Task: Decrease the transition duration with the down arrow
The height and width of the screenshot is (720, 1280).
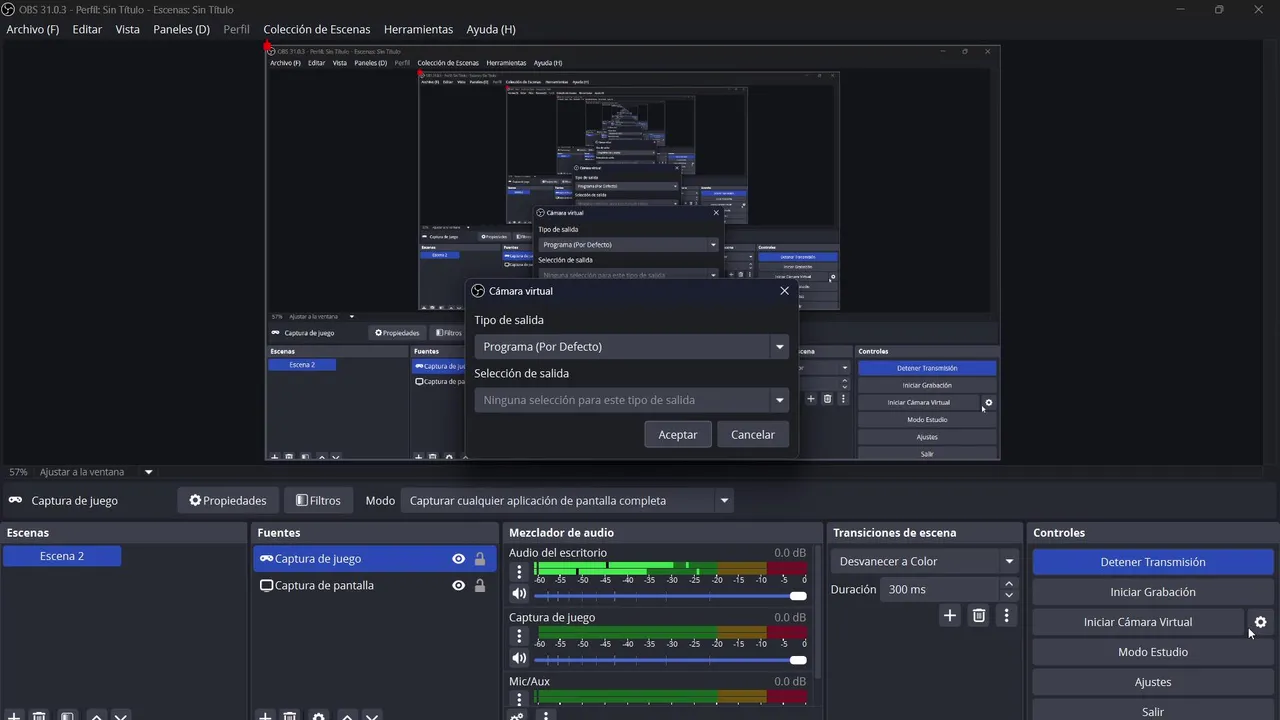Action: pos(1009,595)
